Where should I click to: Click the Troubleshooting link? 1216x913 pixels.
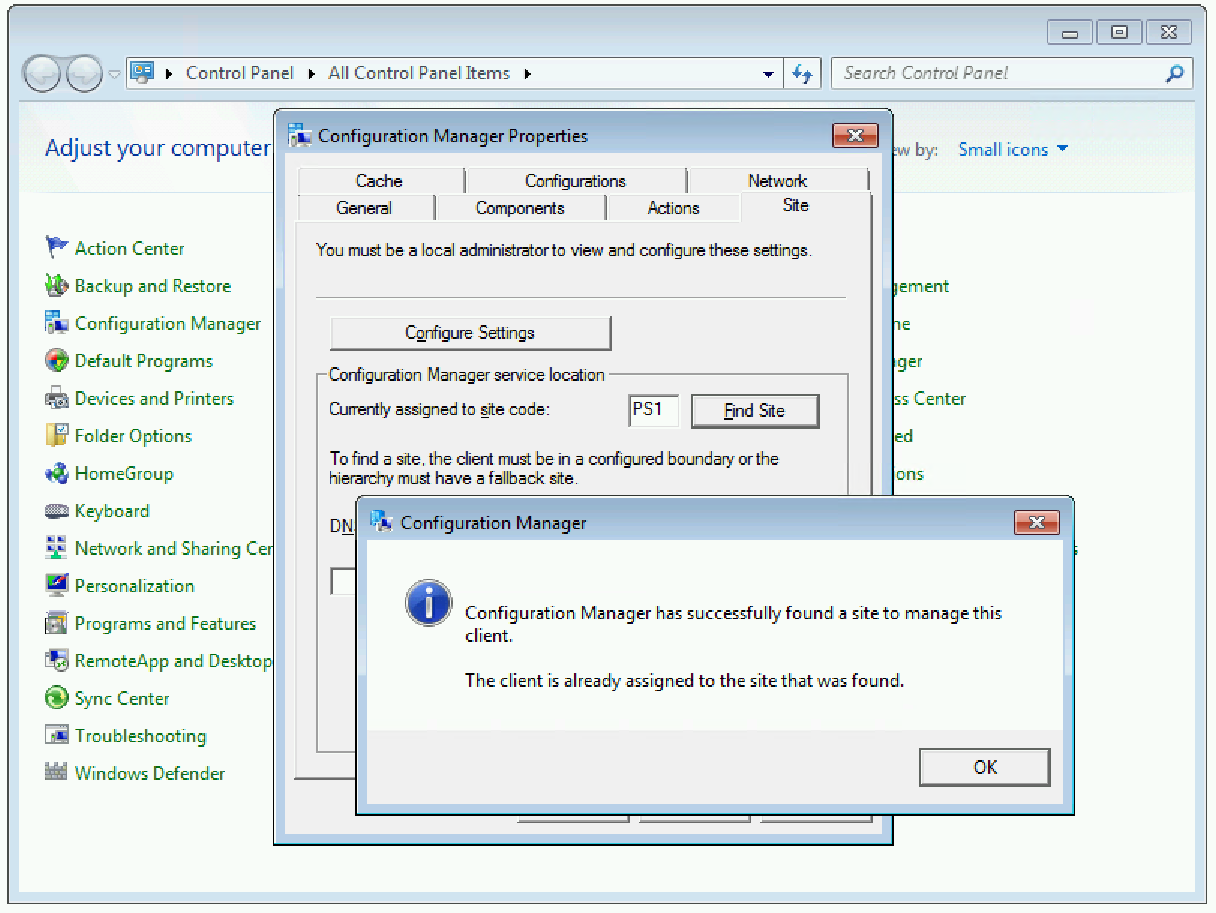click(x=140, y=736)
